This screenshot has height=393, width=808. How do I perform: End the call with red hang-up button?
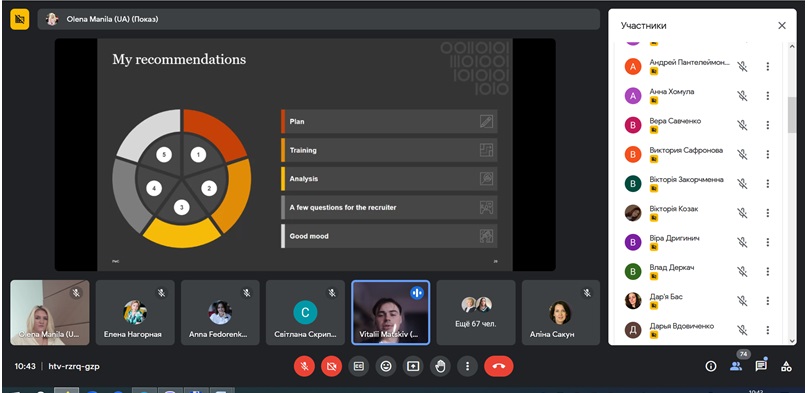[x=499, y=366]
